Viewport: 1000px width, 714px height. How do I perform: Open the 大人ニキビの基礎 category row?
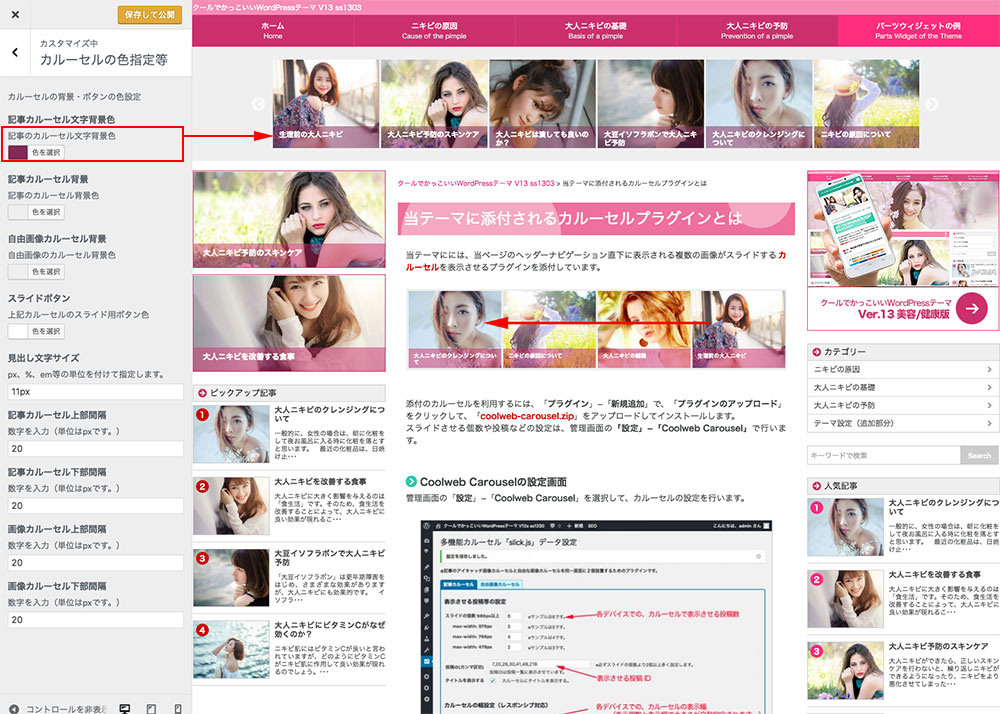click(x=903, y=388)
